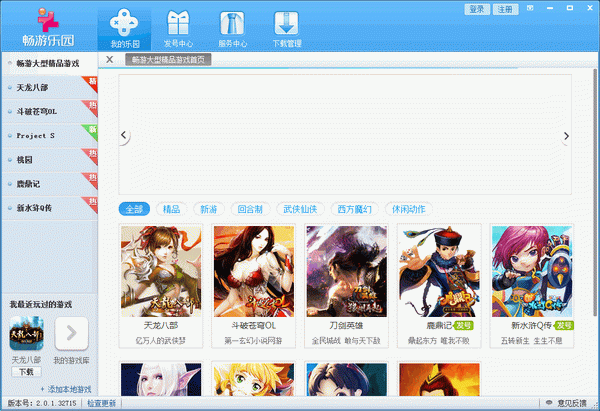Click the 检查更新 link
The height and width of the screenshot is (411, 600).
click(x=101, y=403)
